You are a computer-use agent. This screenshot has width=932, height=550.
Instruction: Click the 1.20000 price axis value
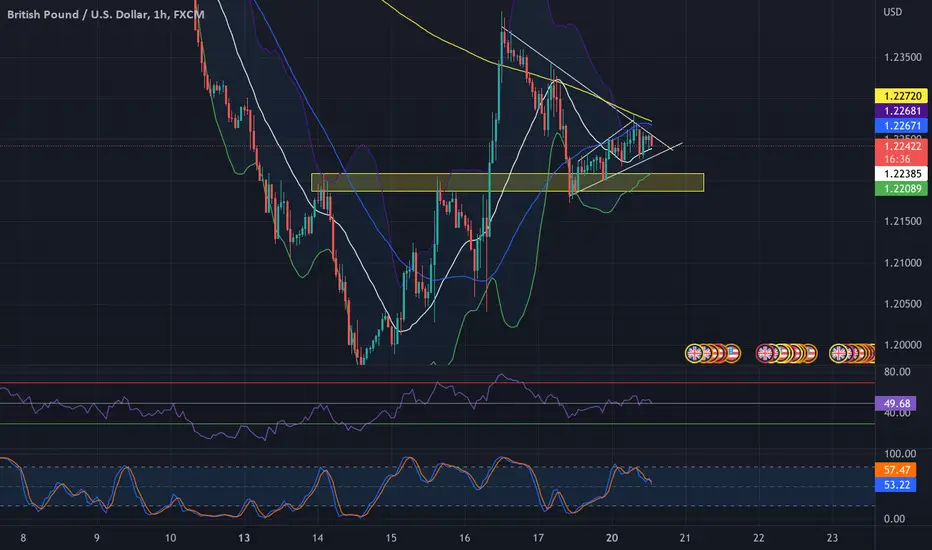coord(902,345)
